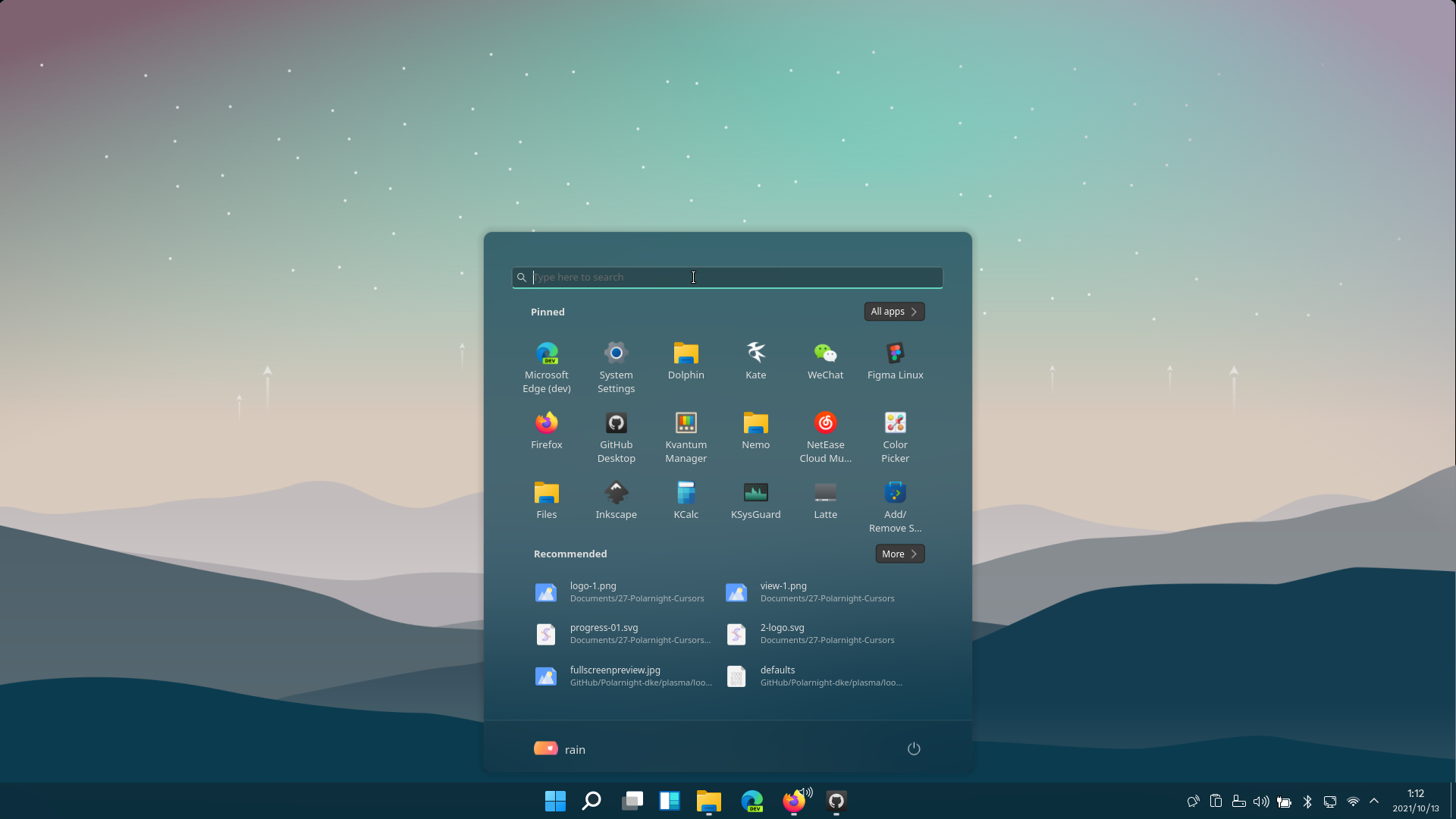The height and width of the screenshot is (819, 1456).
Task: Switch to GitHub Desktop in taskbar
Action: [x=836, y=801]
